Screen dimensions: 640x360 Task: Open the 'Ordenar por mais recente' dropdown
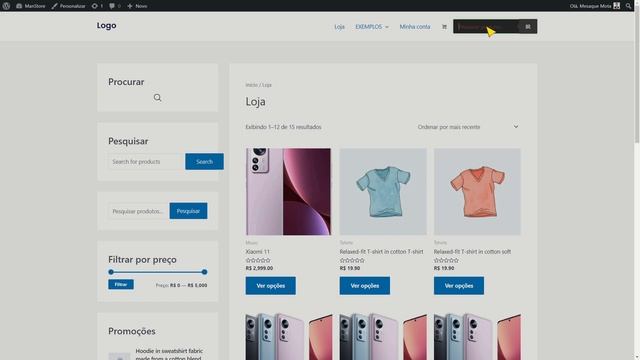coord(468,127)
